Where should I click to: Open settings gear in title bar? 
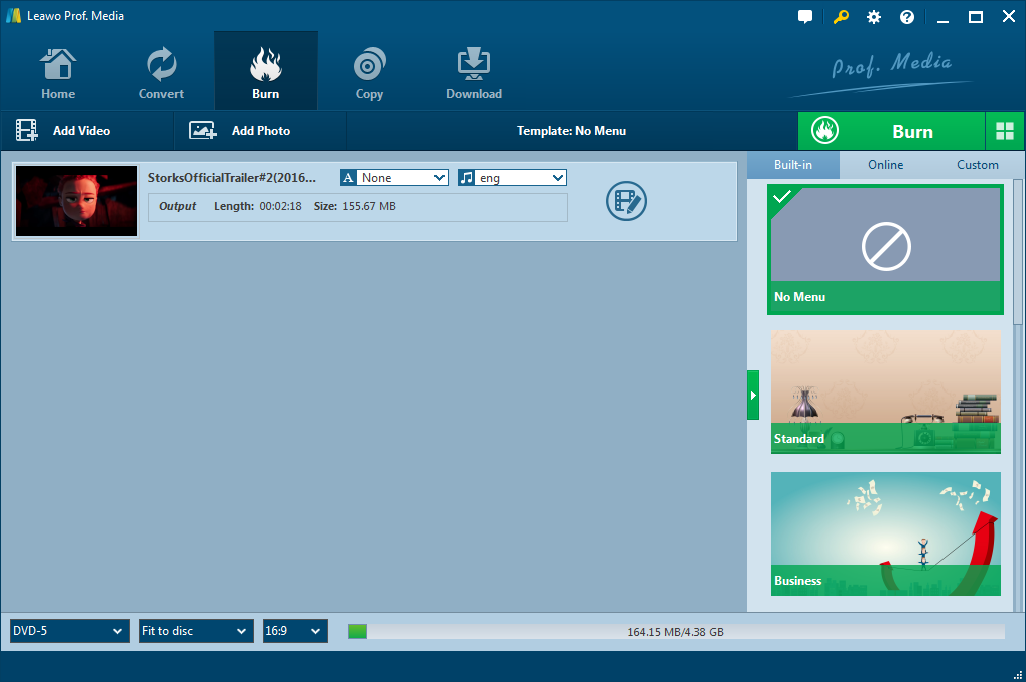874,17
